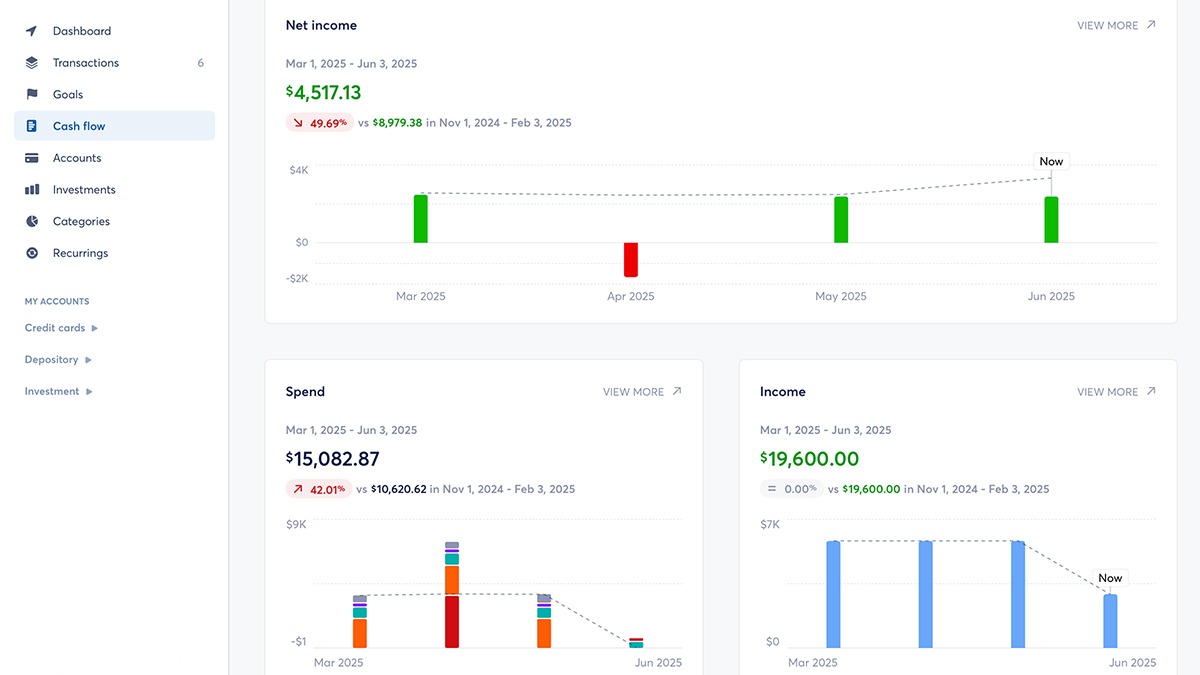Click the Recurrings circular icon
The height and width of the screenshot is (675, 1200).
coord(32,254)
